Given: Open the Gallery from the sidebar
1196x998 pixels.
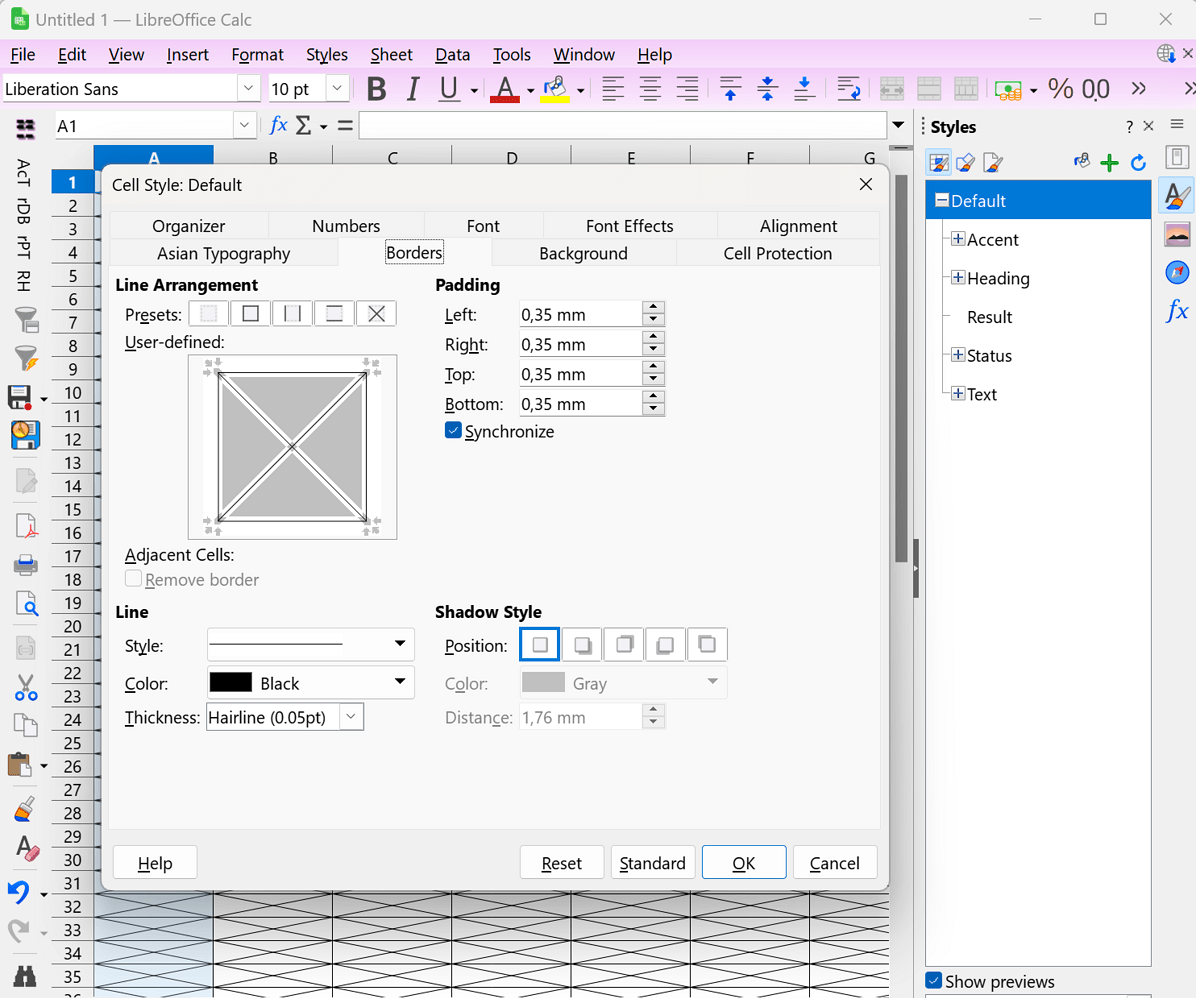Looking at the screenshot, I should coord(1177,234).
